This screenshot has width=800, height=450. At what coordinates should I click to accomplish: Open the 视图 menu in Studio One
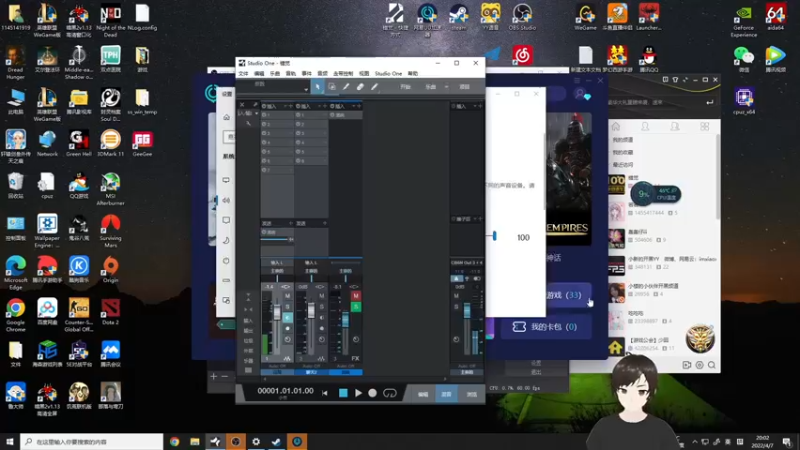(364, 73)
